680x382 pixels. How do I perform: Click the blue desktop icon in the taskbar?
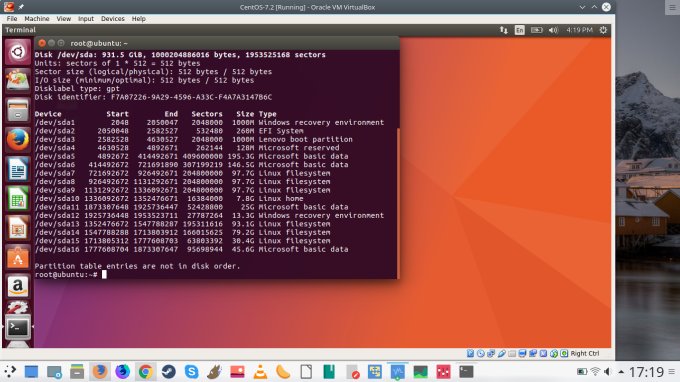31,372
